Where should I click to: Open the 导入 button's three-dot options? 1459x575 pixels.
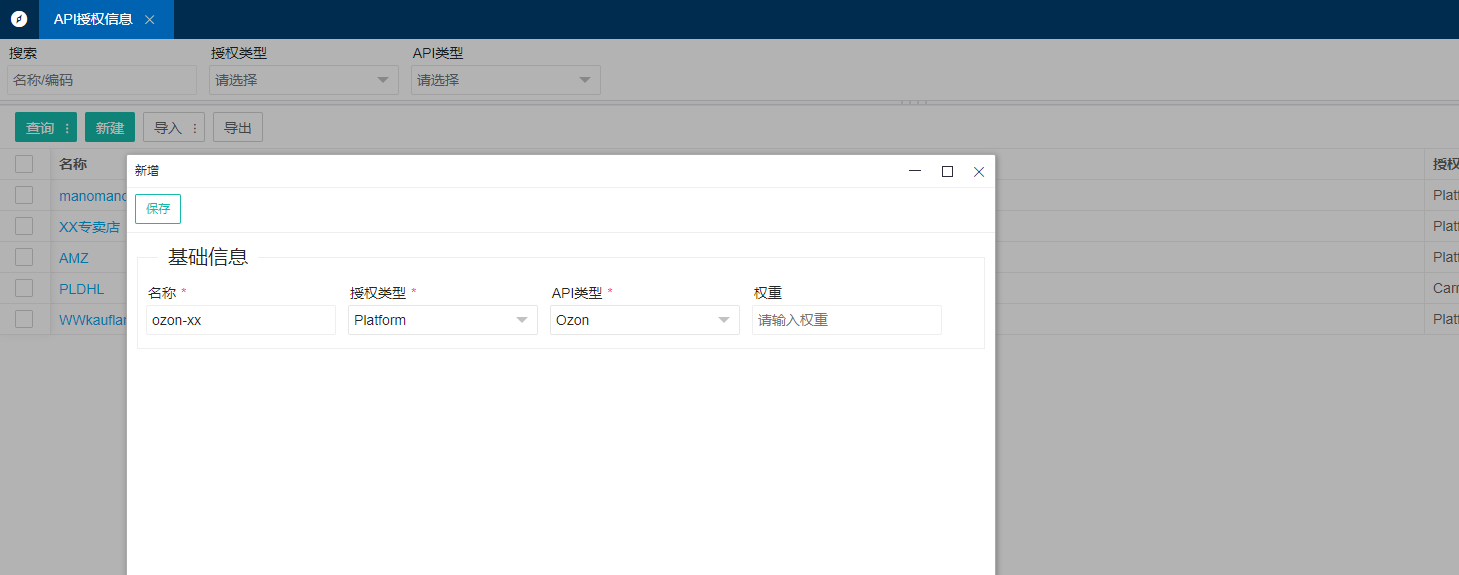pos(195,128)
